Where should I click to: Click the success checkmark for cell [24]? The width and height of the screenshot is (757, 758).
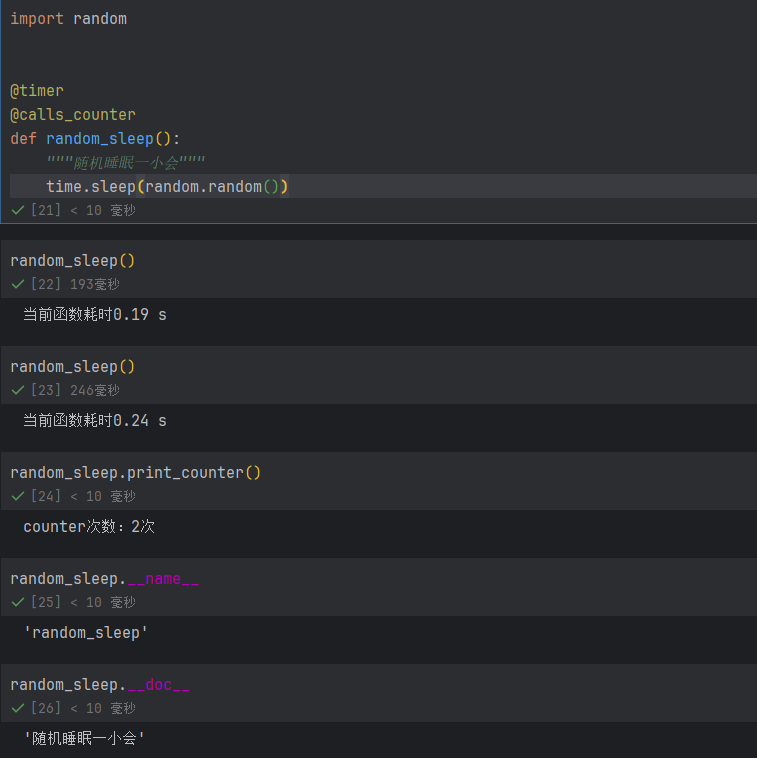click(18, 496)
